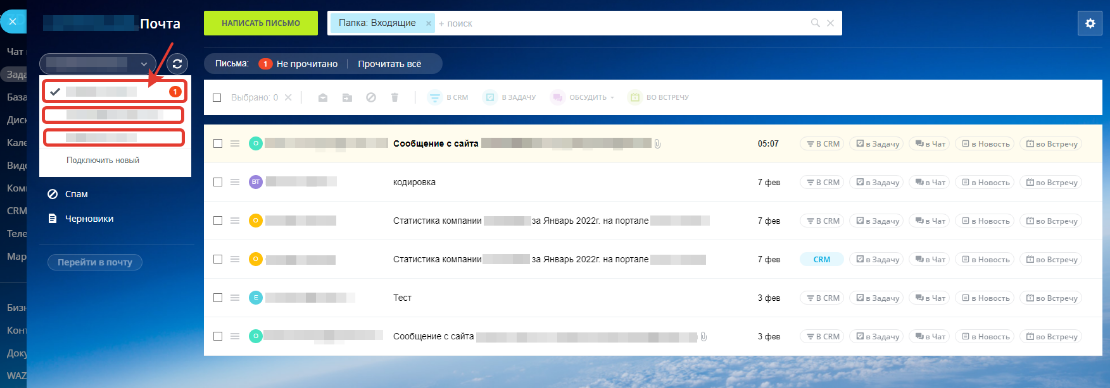Refresh the mailbox with sync icon
This screenshot has height=388, width=1110.
click(177, 63)
